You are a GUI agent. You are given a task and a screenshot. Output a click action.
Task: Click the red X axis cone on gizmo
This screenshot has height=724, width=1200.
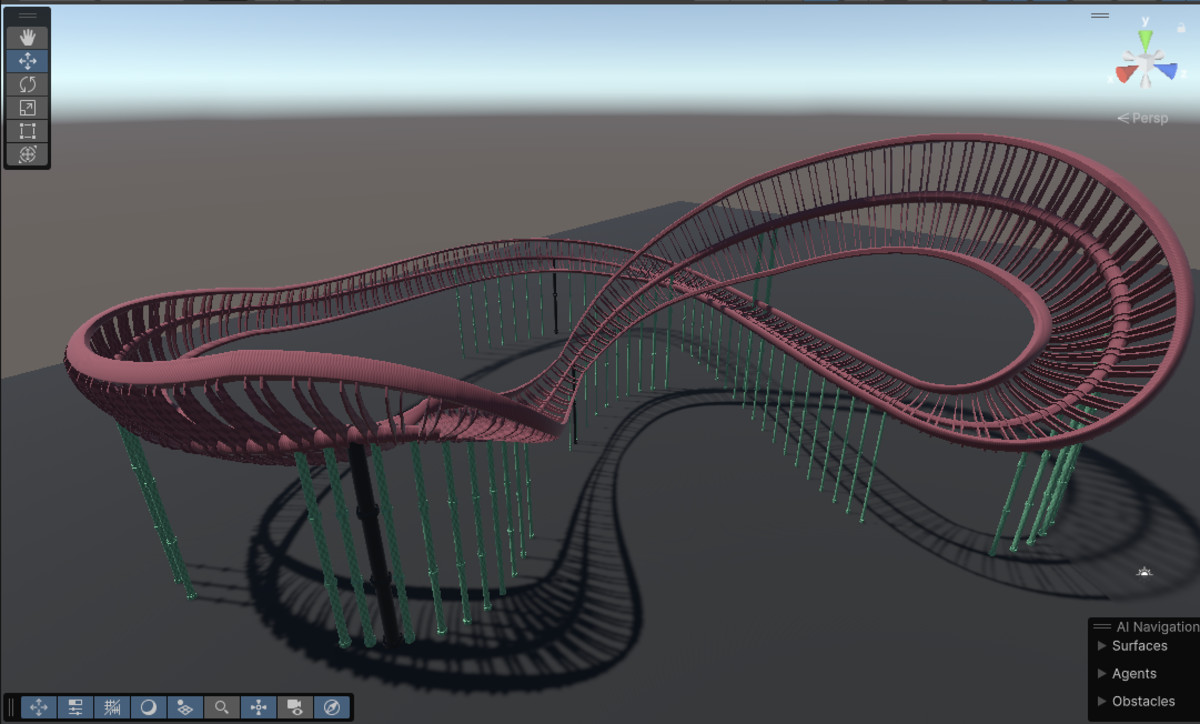(1125, 72)
